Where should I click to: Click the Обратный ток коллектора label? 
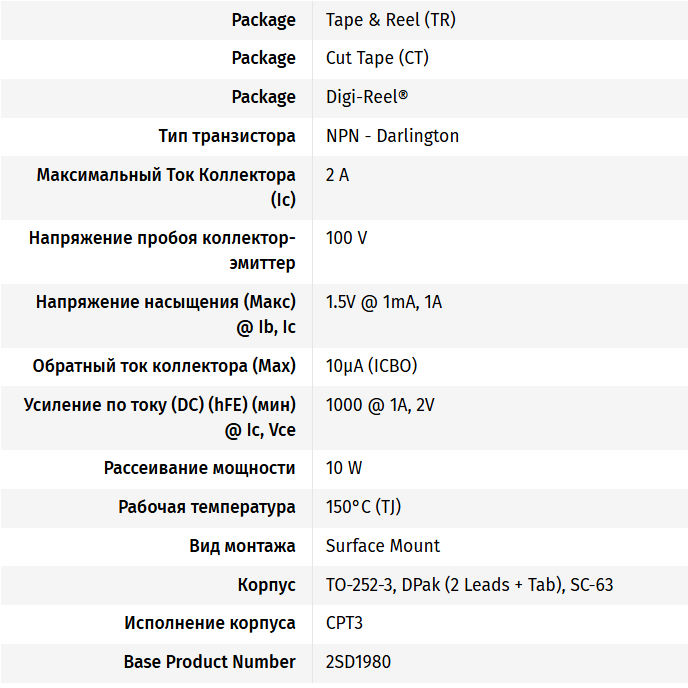pos(164,366)
